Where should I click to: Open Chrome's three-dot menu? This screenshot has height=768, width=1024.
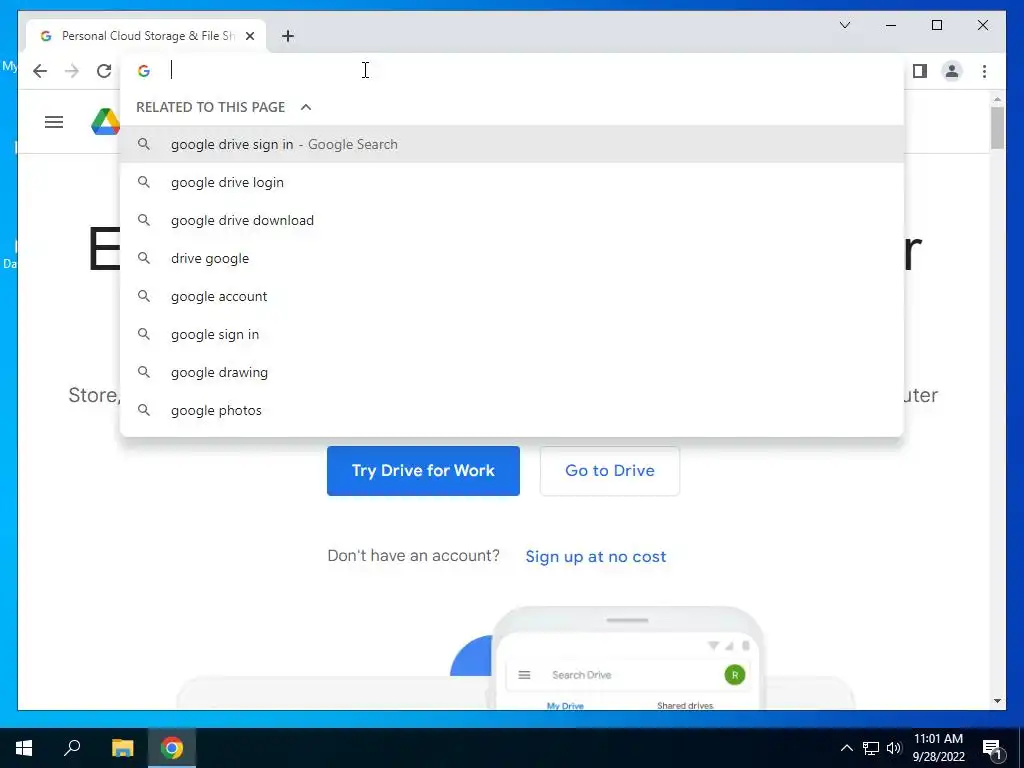(x=984, y=71)
